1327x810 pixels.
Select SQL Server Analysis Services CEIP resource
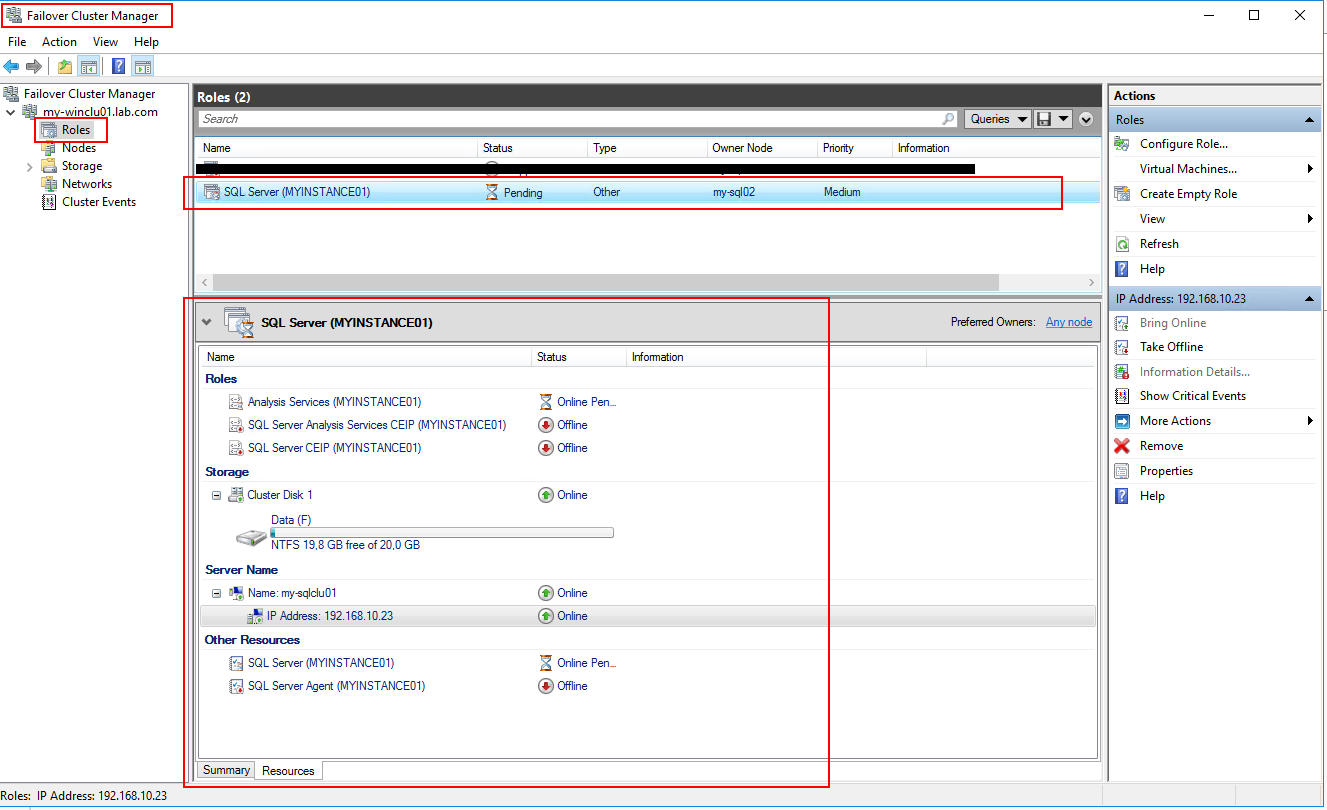(x=376, y=425)
